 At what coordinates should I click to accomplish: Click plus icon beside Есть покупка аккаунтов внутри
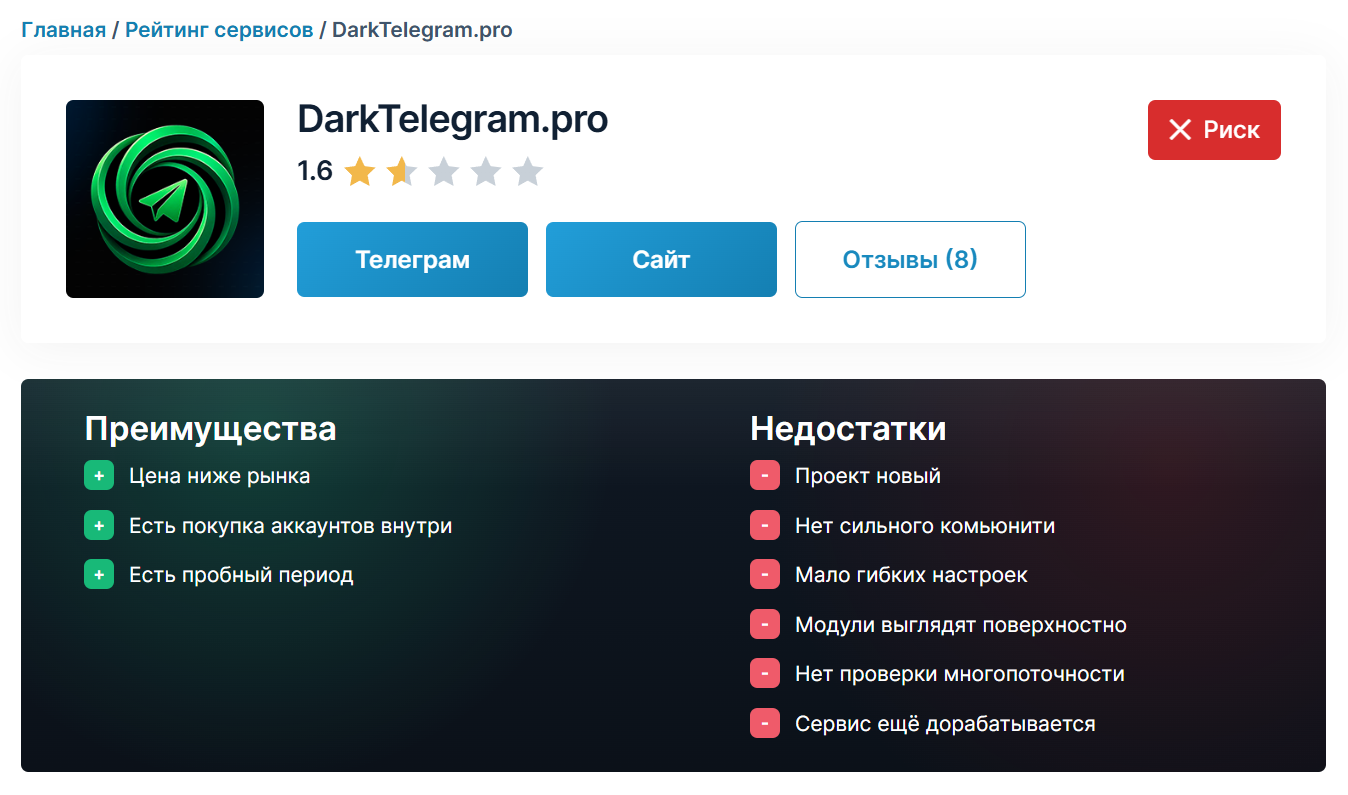pos(99,526)
